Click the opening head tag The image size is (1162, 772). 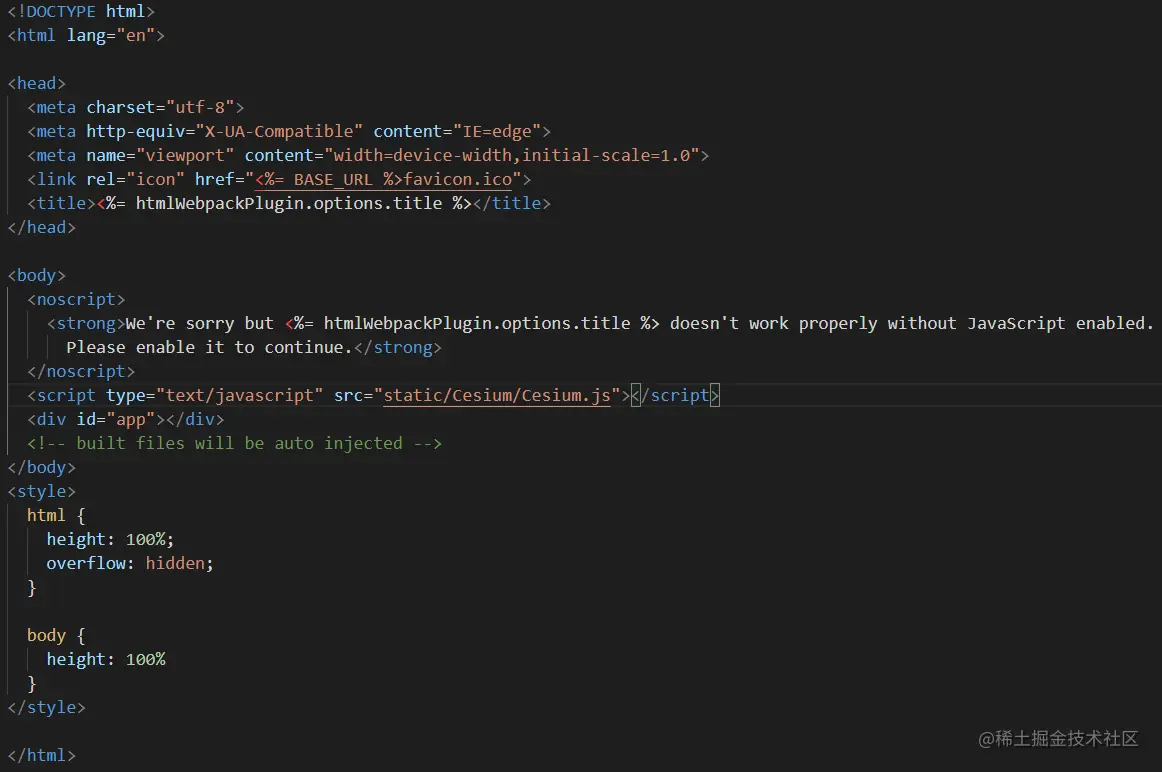point(36,83)
